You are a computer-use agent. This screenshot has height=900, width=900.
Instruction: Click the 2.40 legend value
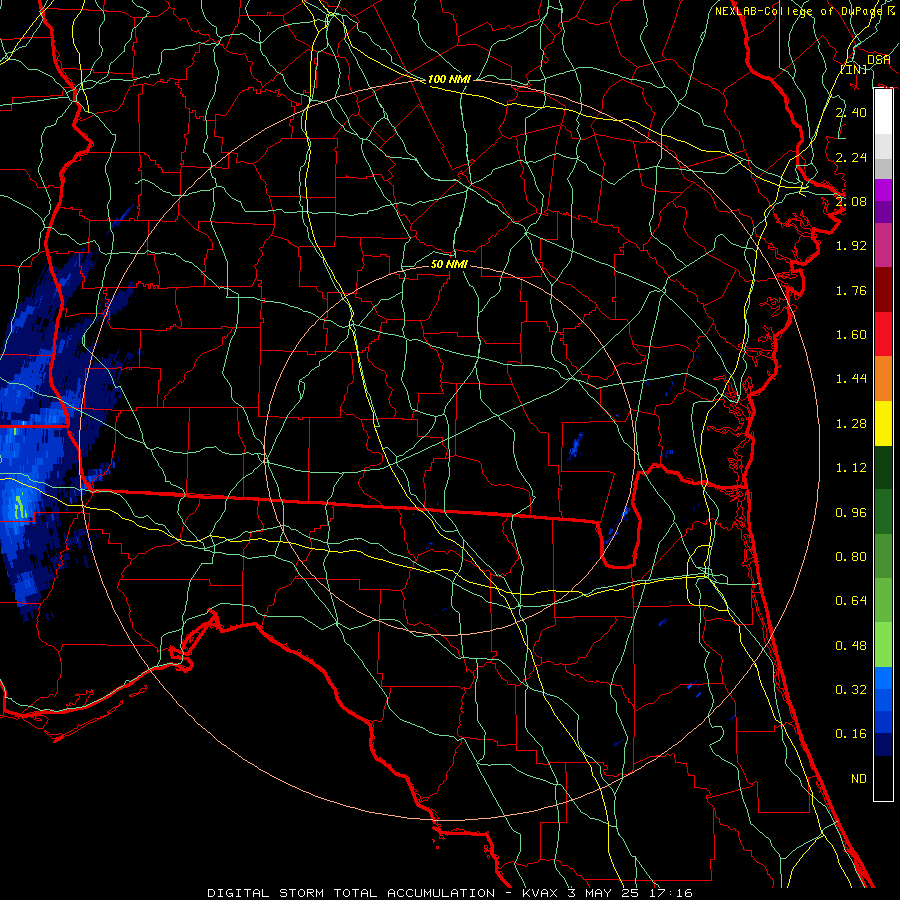coord(851,112)
